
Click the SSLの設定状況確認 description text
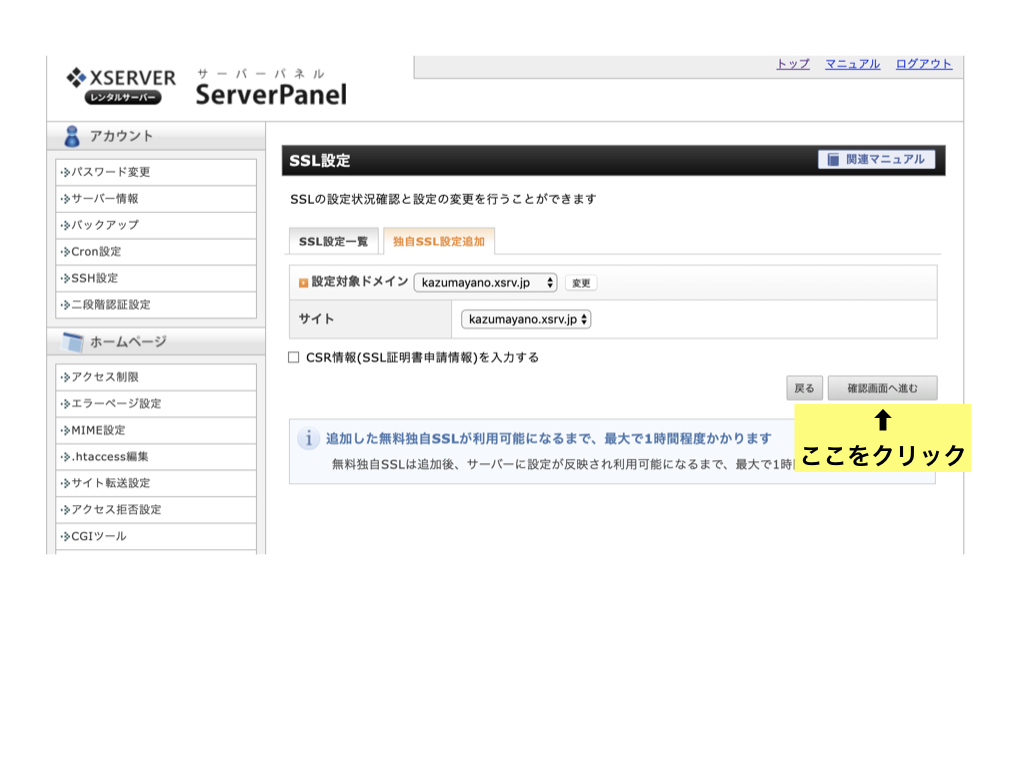click(x=443, y=199)
